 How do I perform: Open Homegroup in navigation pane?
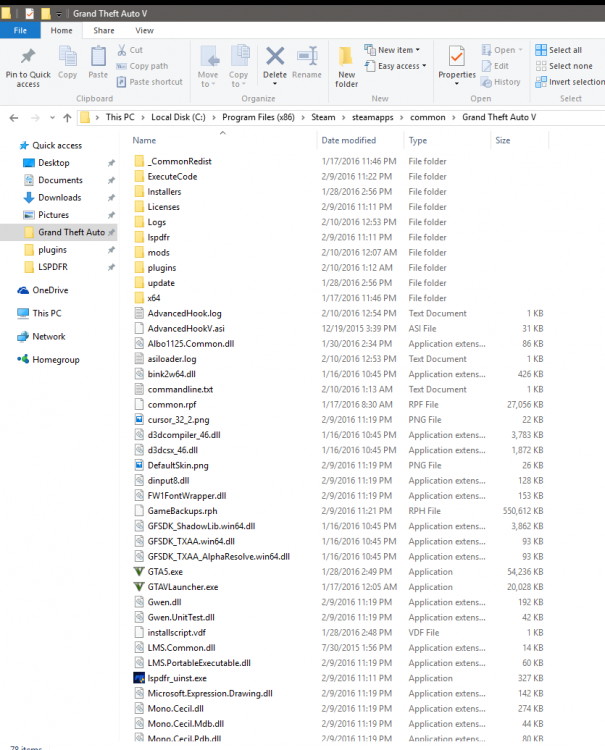[x=48, y=360]
